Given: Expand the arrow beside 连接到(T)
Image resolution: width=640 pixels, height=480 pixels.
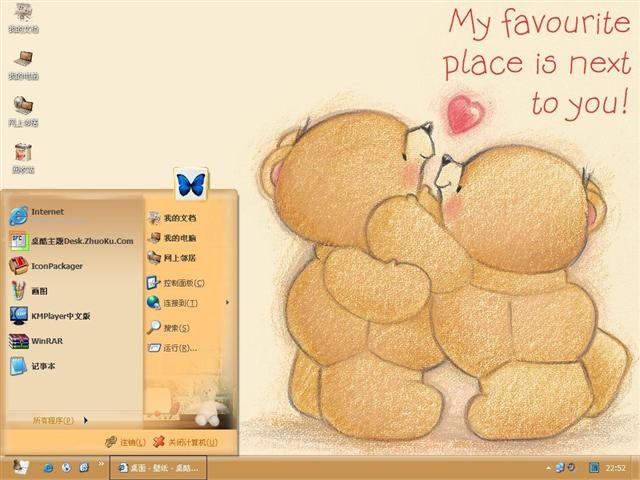Looking at the screenshot, I should [227, 302].
